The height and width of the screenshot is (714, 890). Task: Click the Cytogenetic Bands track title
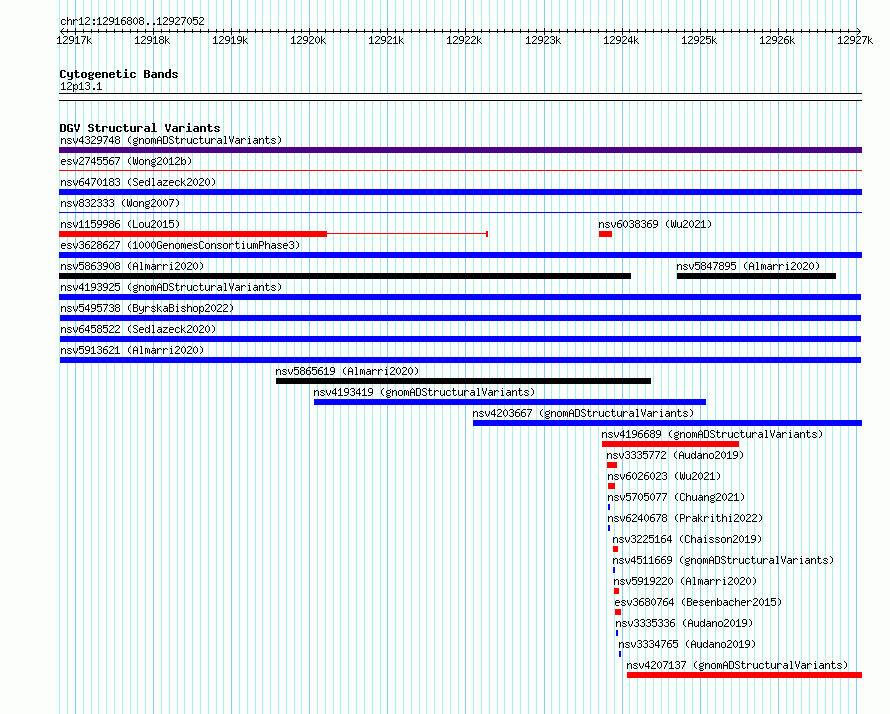(x=119, y=74)
